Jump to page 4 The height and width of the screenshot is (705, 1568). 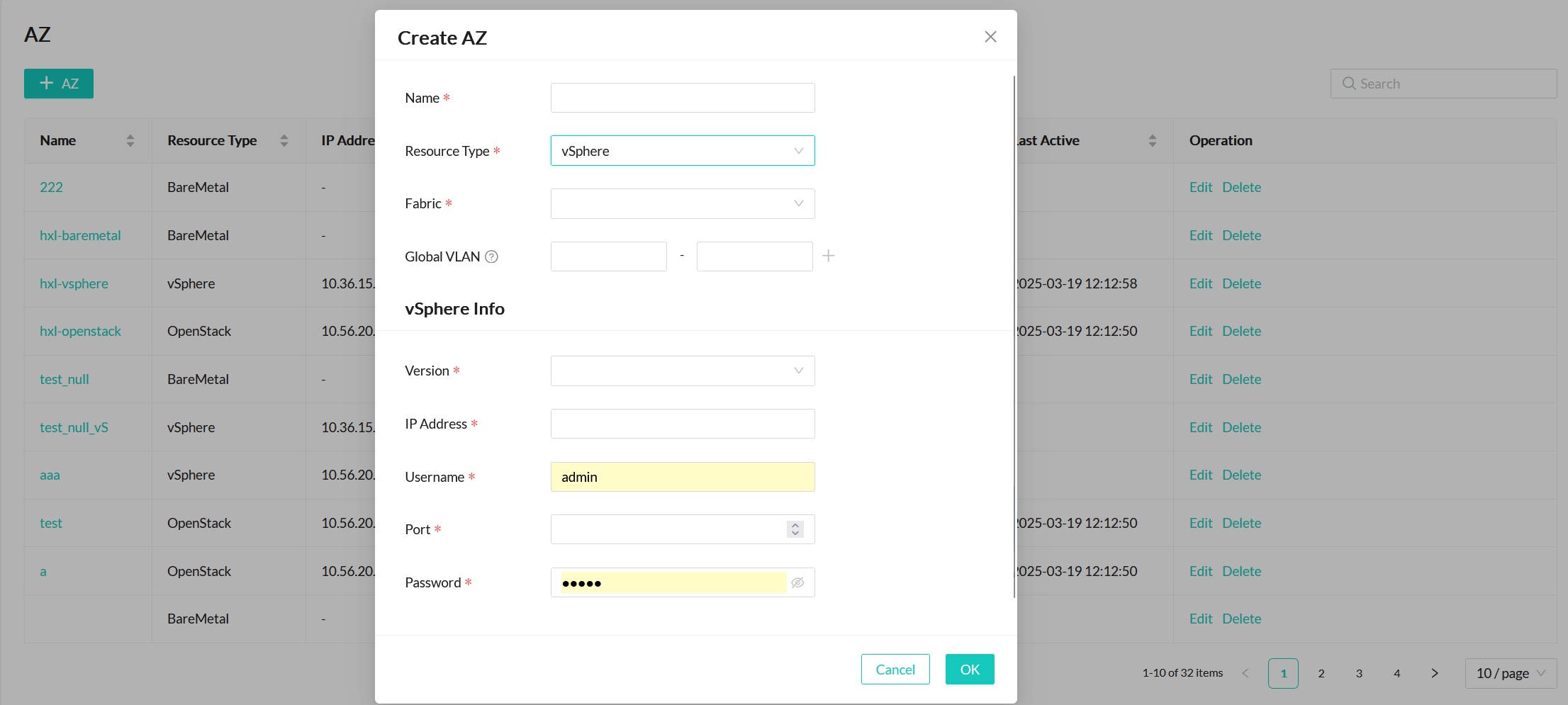(1396, 673)
